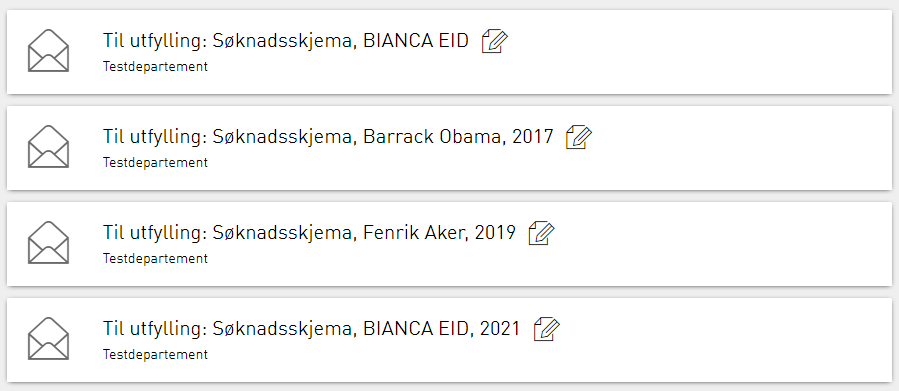Click the edit form icon after Barrack Obama, 2017

(579, 138)
